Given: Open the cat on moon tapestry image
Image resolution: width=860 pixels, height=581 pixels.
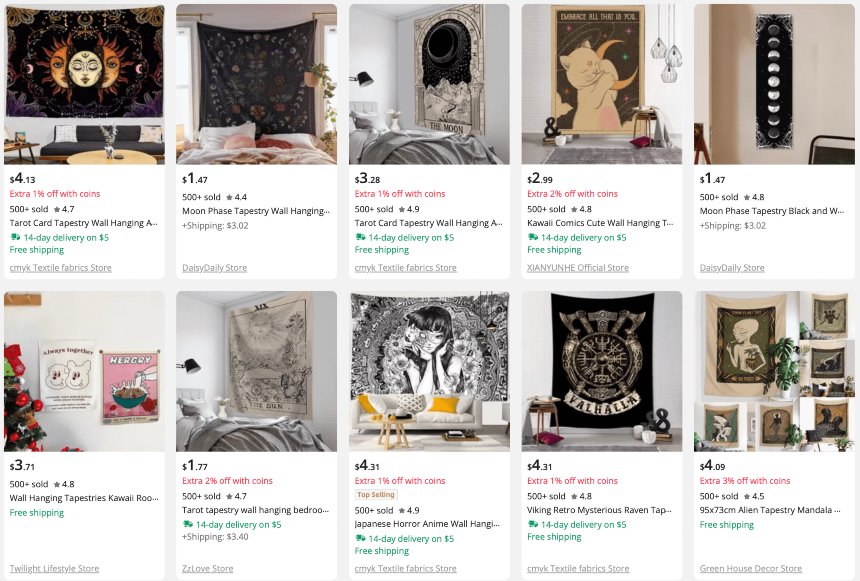Looking at the screenshot, I should tap(602, 84).
